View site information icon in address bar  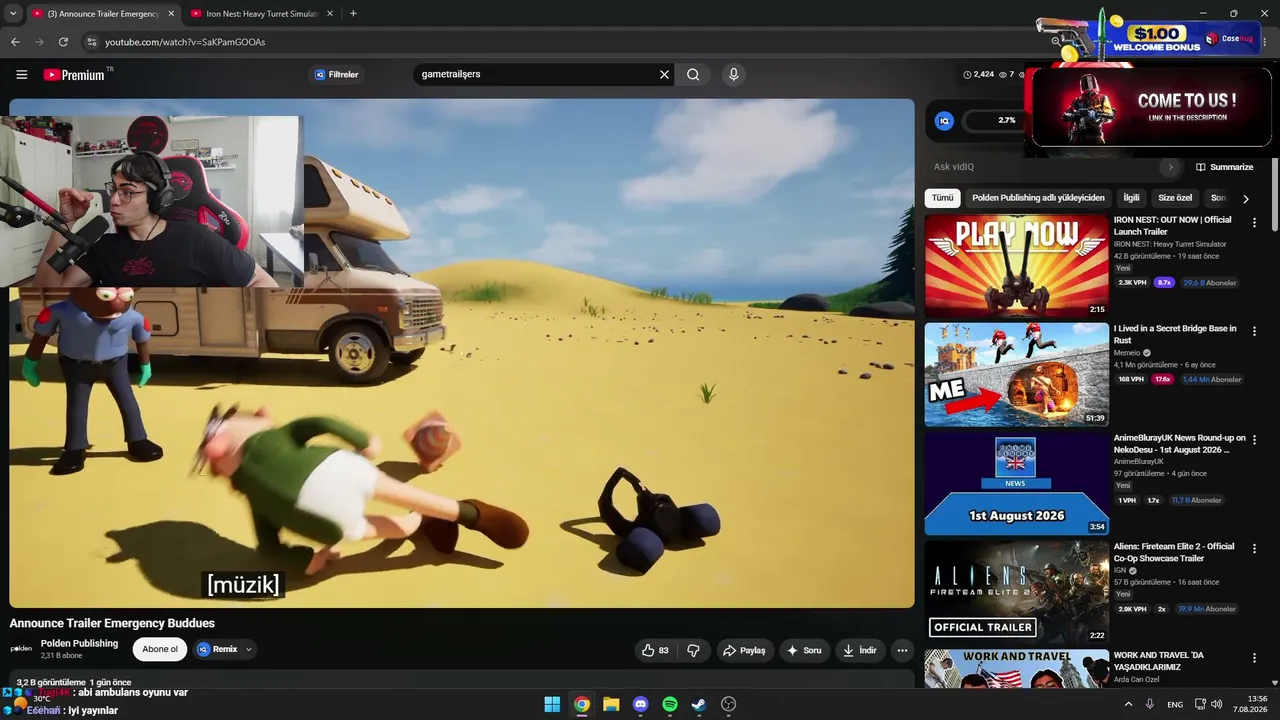(91, 42)
